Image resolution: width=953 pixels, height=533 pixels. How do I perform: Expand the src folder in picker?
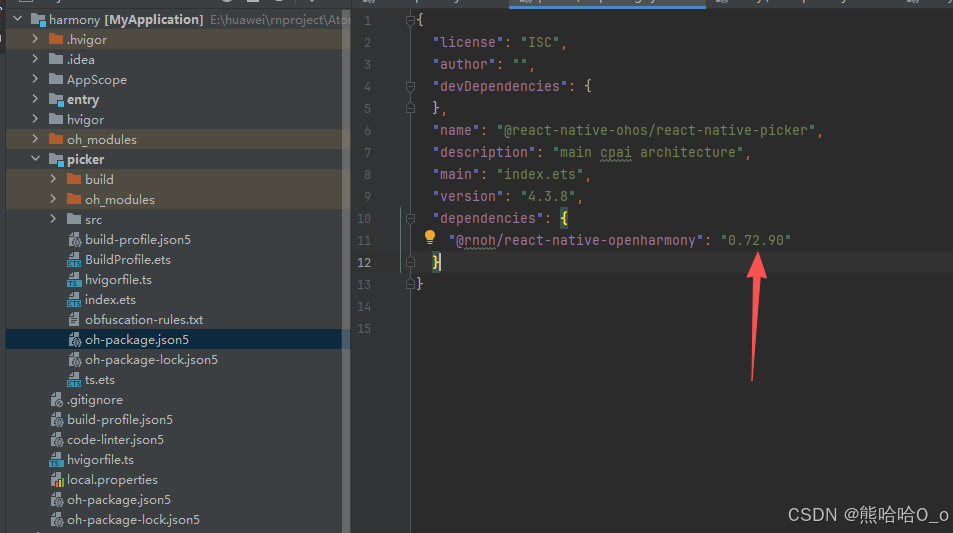[x=53, y=219]
